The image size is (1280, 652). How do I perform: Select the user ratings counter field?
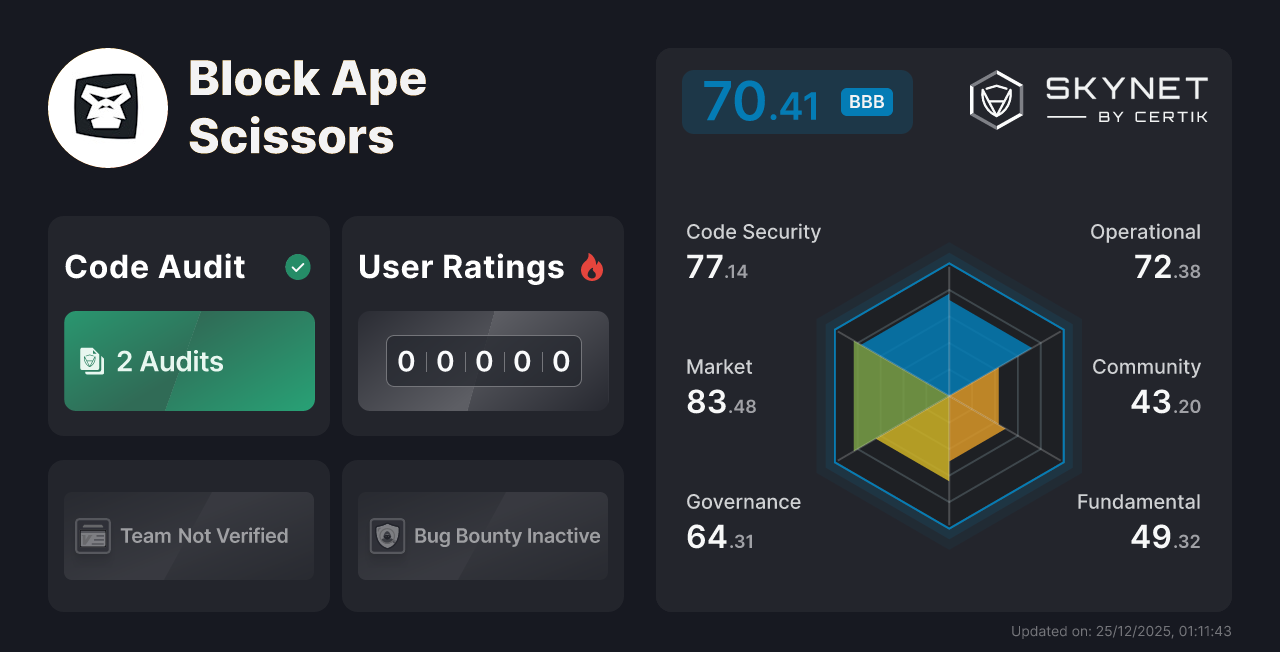point(482,361)
